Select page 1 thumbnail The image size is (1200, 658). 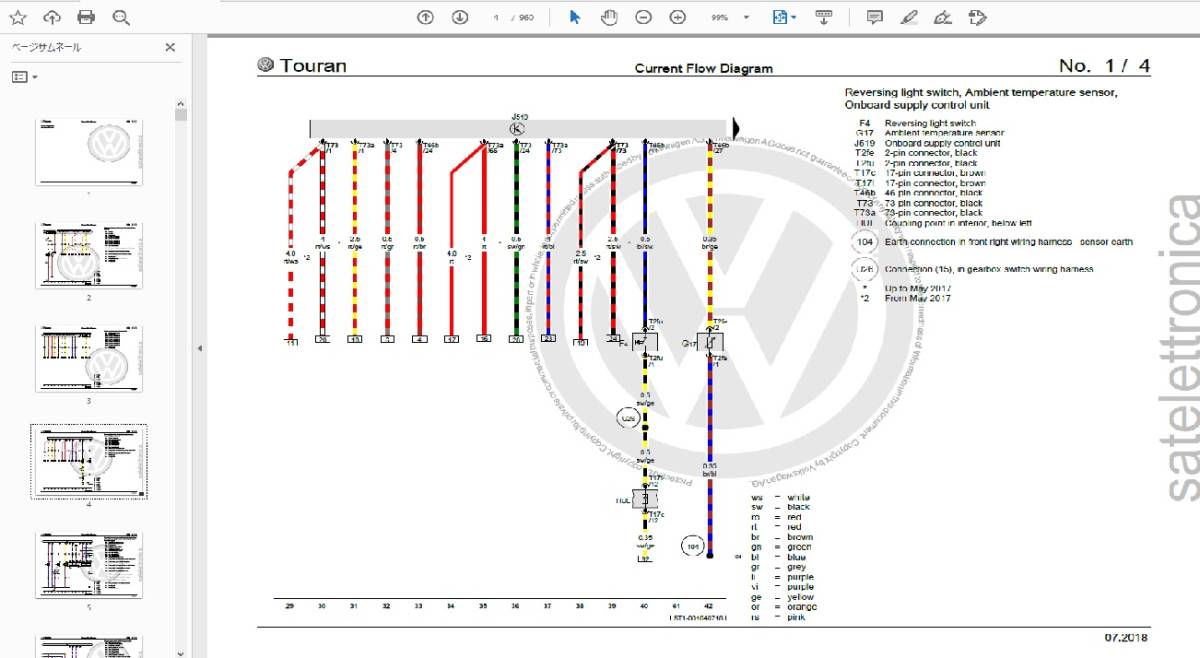point(89,153)
